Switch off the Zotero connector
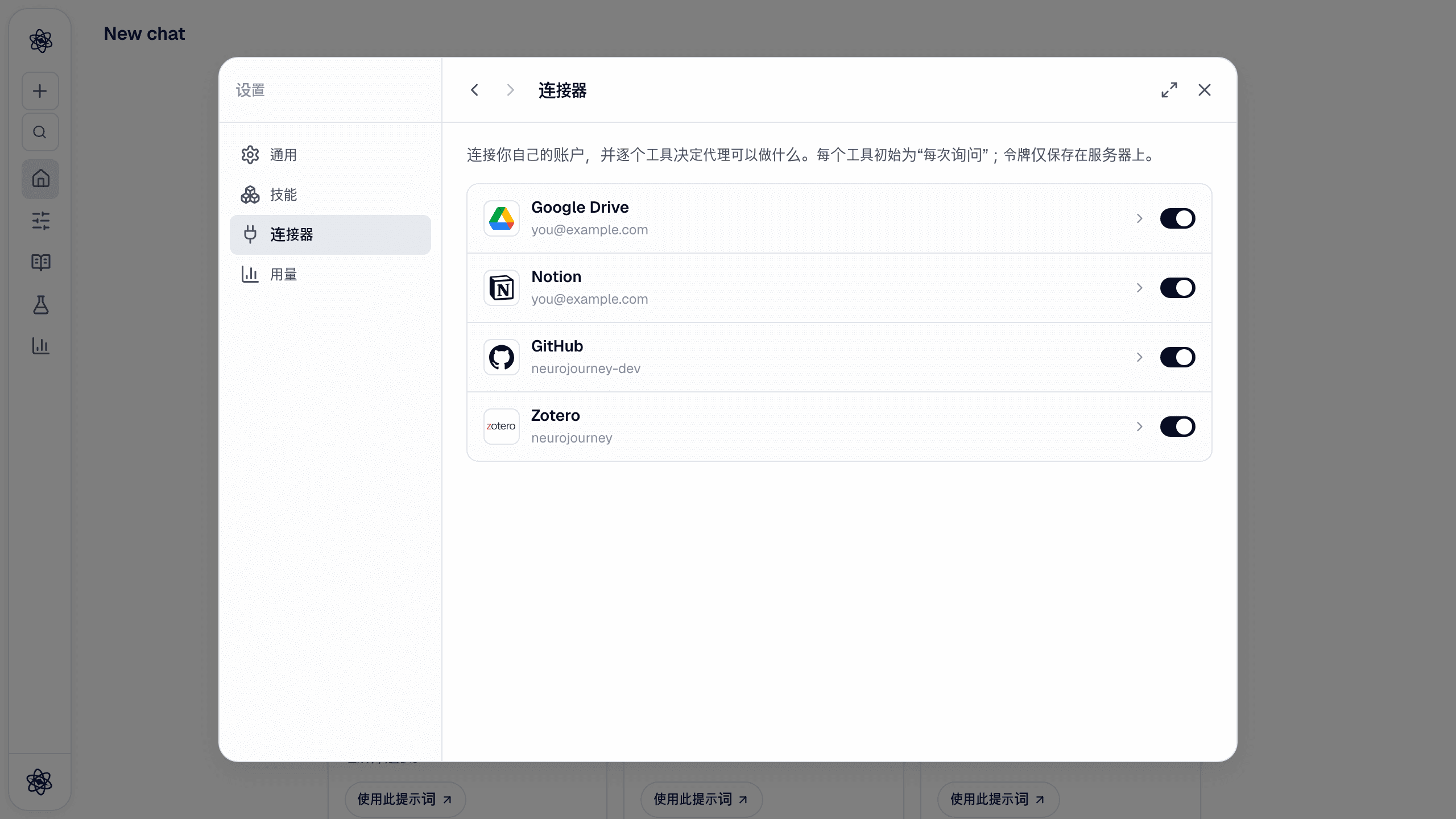Image resolution: width=1456 pixels, height=819 pixels. coord(1178,427)
